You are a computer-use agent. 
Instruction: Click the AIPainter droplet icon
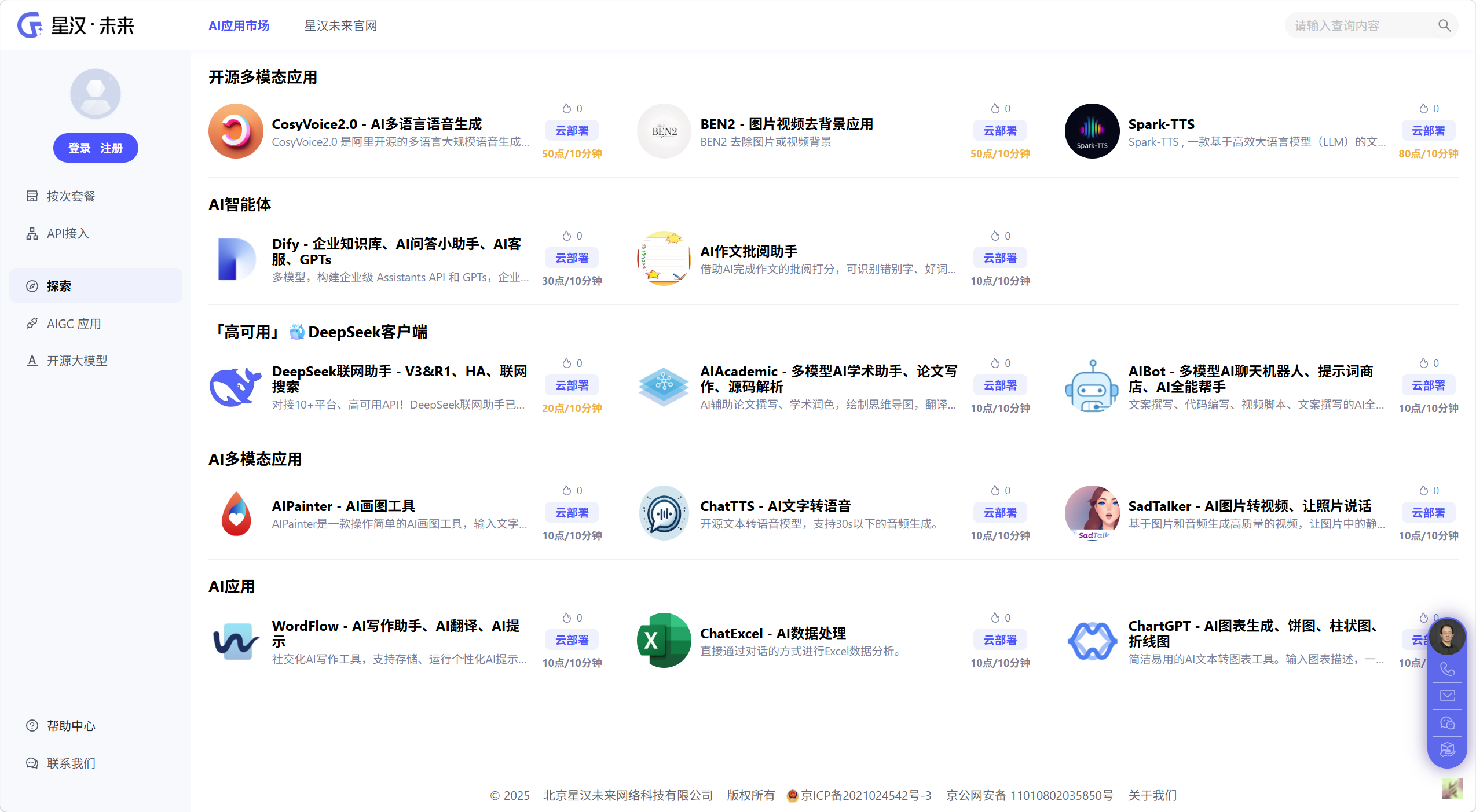[x=236, y=513]
